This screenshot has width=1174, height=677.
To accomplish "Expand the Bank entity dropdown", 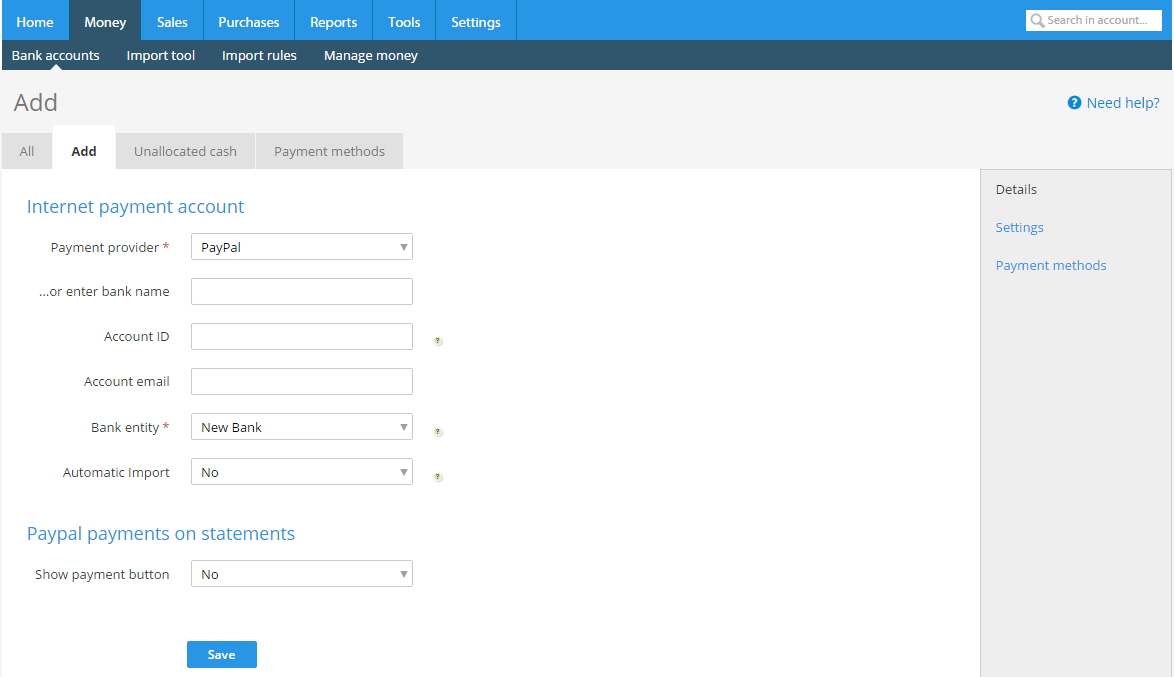I will tap(301, 427).
